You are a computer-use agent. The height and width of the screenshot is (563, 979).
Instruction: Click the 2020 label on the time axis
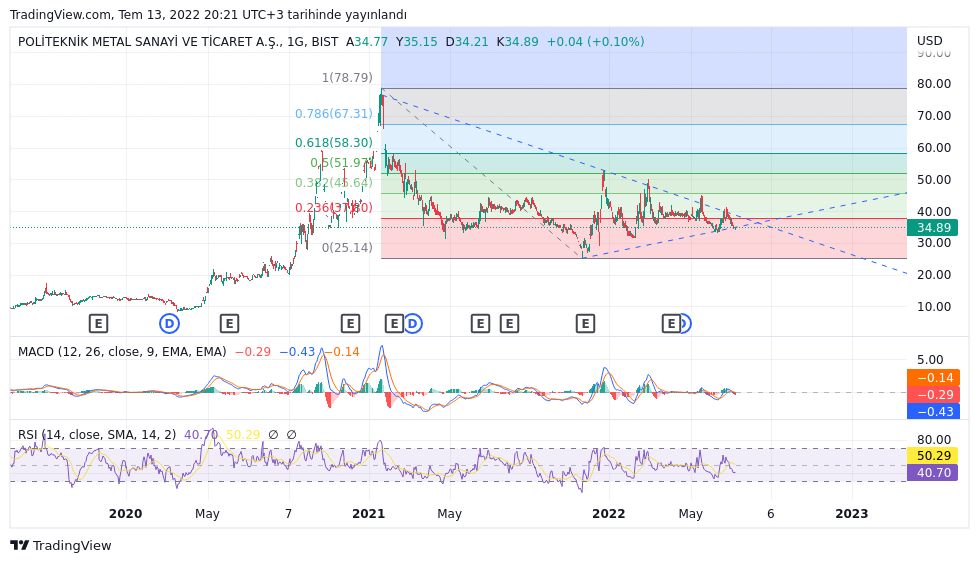coord(125,514)
